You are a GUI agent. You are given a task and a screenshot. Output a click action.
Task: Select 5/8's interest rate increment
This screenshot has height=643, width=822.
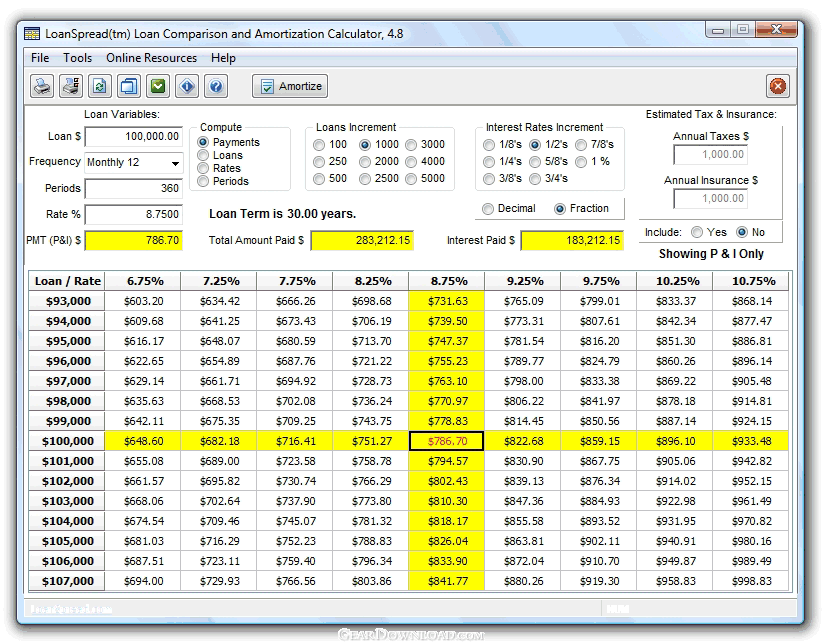[x=535, y=161]
